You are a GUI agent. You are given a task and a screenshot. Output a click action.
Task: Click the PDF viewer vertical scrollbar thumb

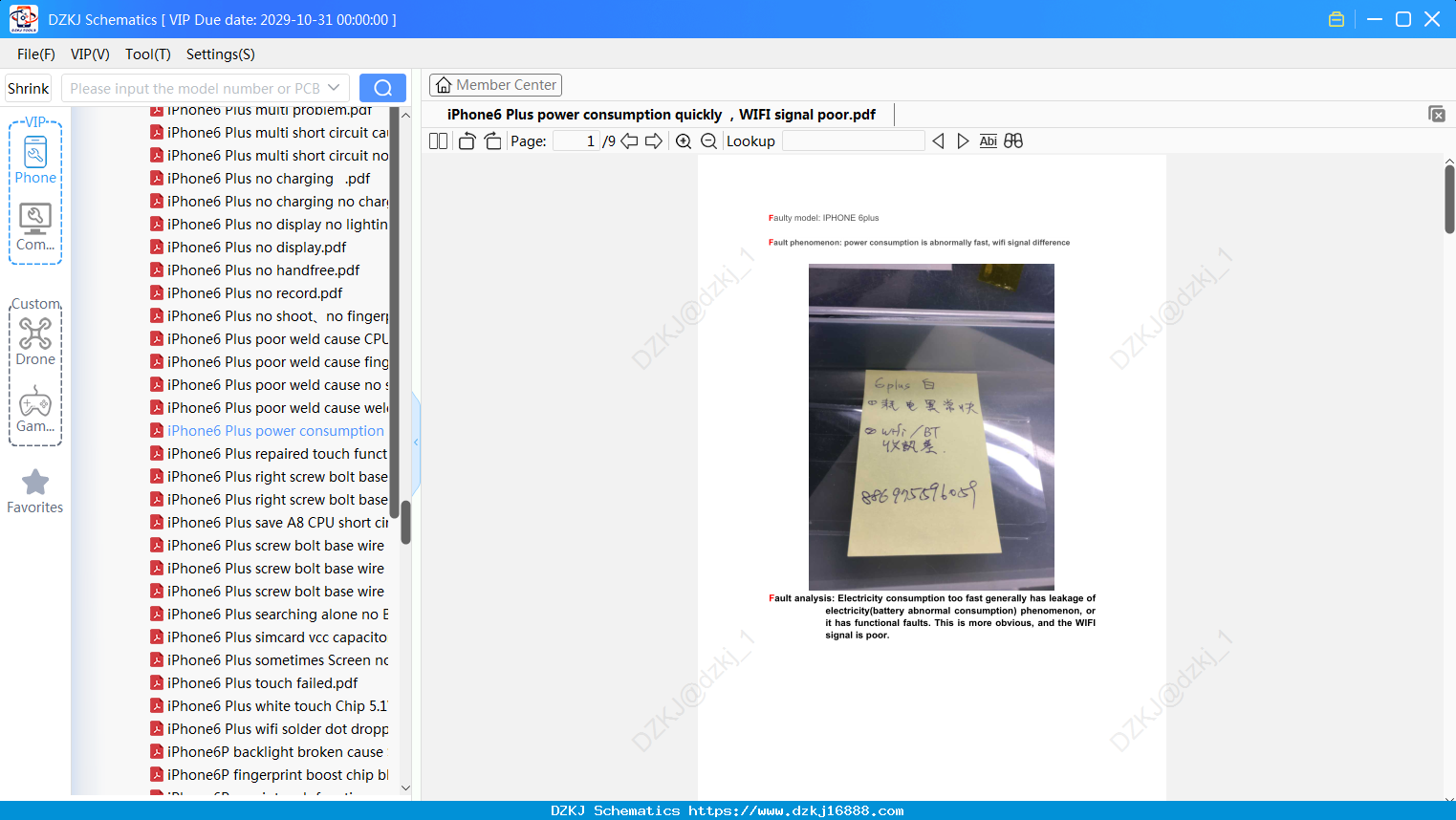(1449, 199)
